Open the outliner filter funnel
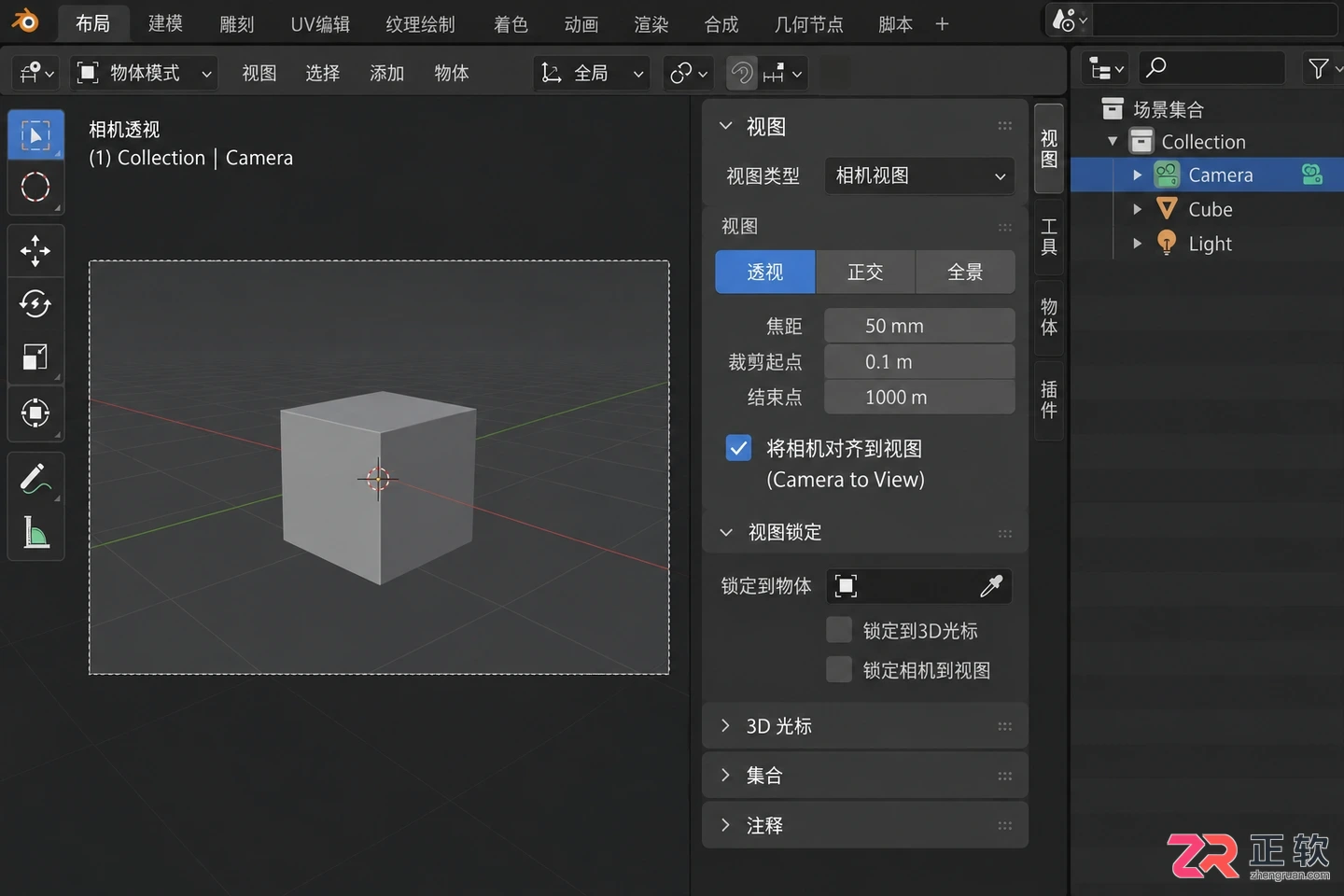Image resolution: width=1344 pixels, height=896 pixels. point(1321,68)
